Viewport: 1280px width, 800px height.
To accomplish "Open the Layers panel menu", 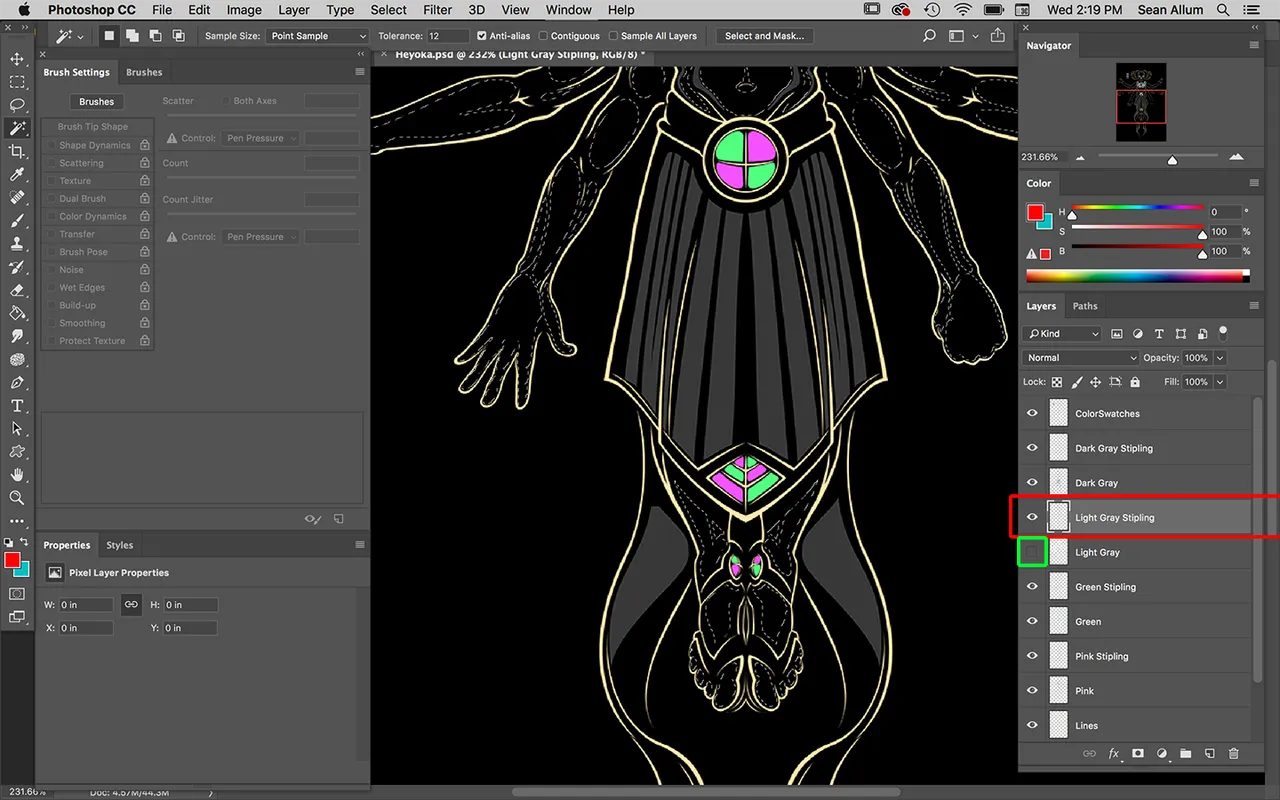I will 1254,306.
